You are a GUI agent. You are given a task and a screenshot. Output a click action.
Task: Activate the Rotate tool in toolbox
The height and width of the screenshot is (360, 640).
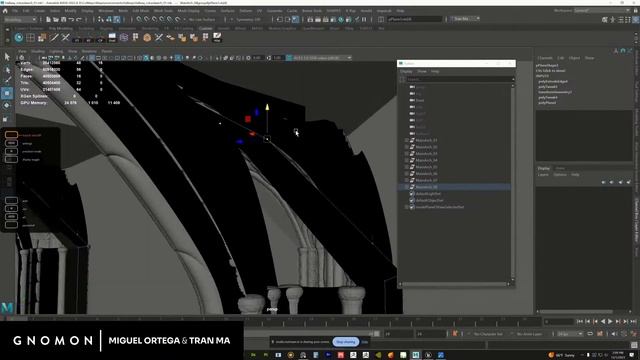pos(7,105)
